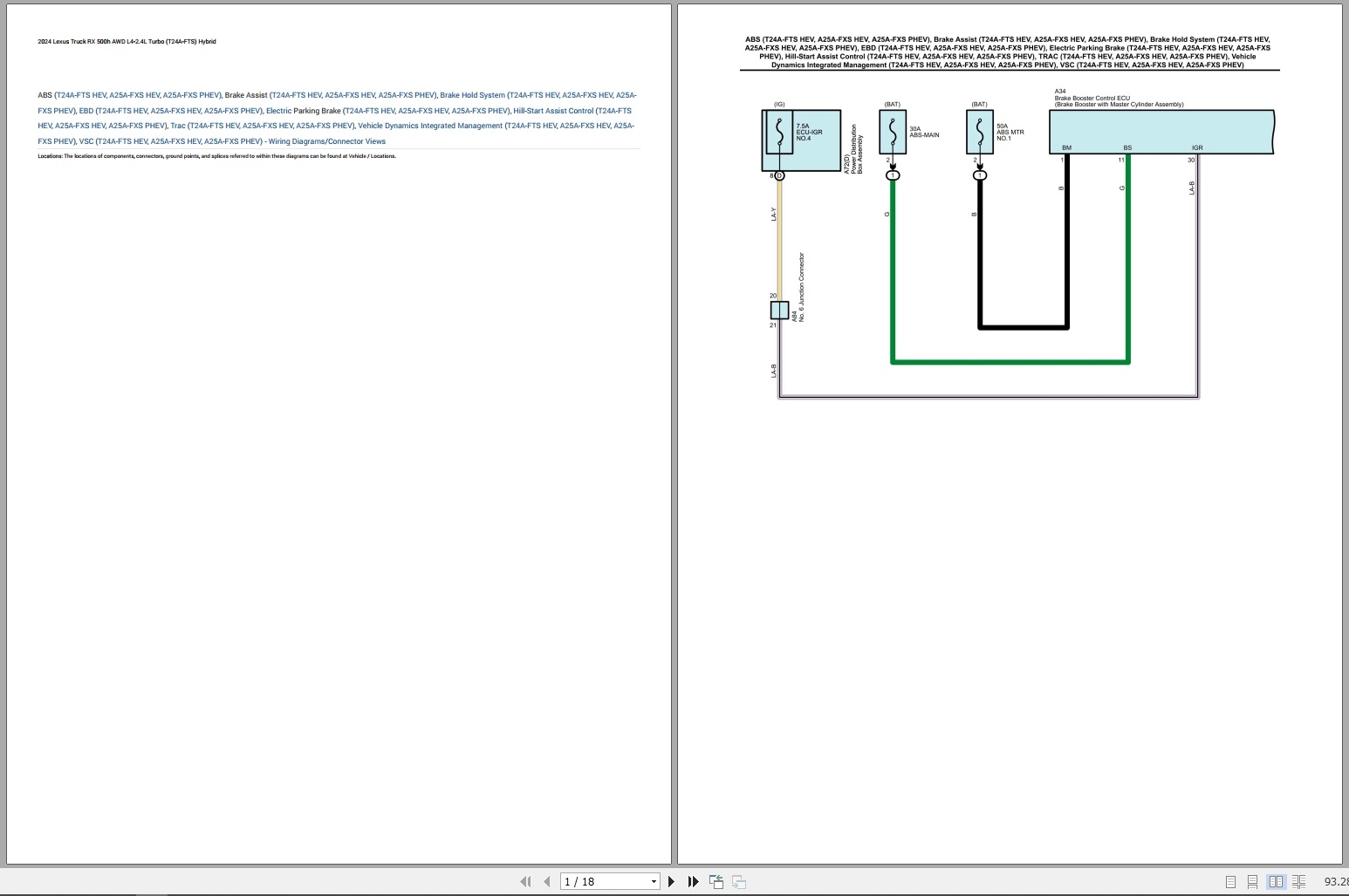1349x896 pixels.
Task: Click the 7.5A ECU-IGR NO.4 fuse symbol
Action: coord(779,133)
